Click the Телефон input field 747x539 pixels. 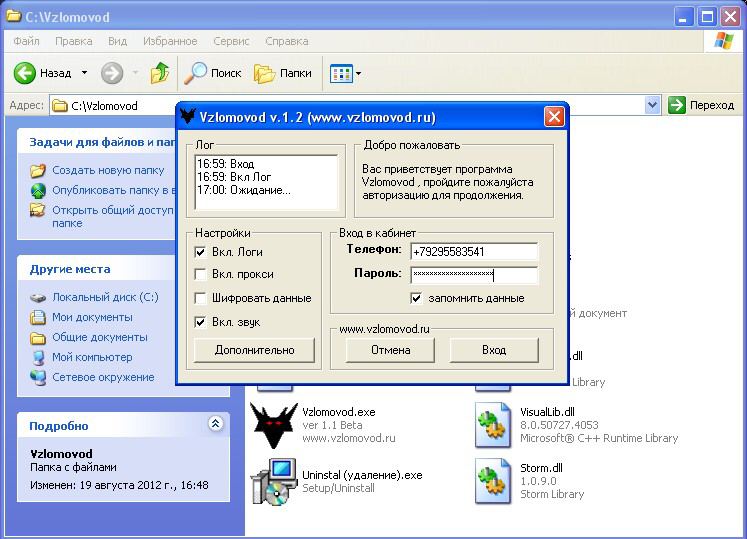pyautogui.click(x=474, y=252)
